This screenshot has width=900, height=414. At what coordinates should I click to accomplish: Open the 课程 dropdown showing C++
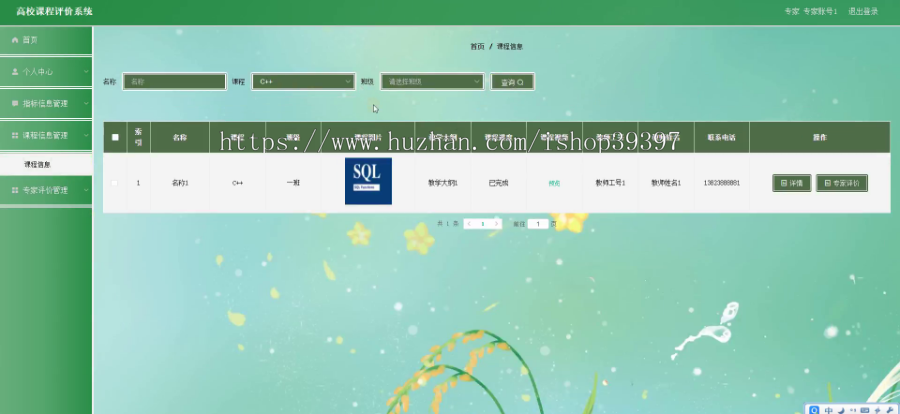pyautogui.click(x=303, y=82)
